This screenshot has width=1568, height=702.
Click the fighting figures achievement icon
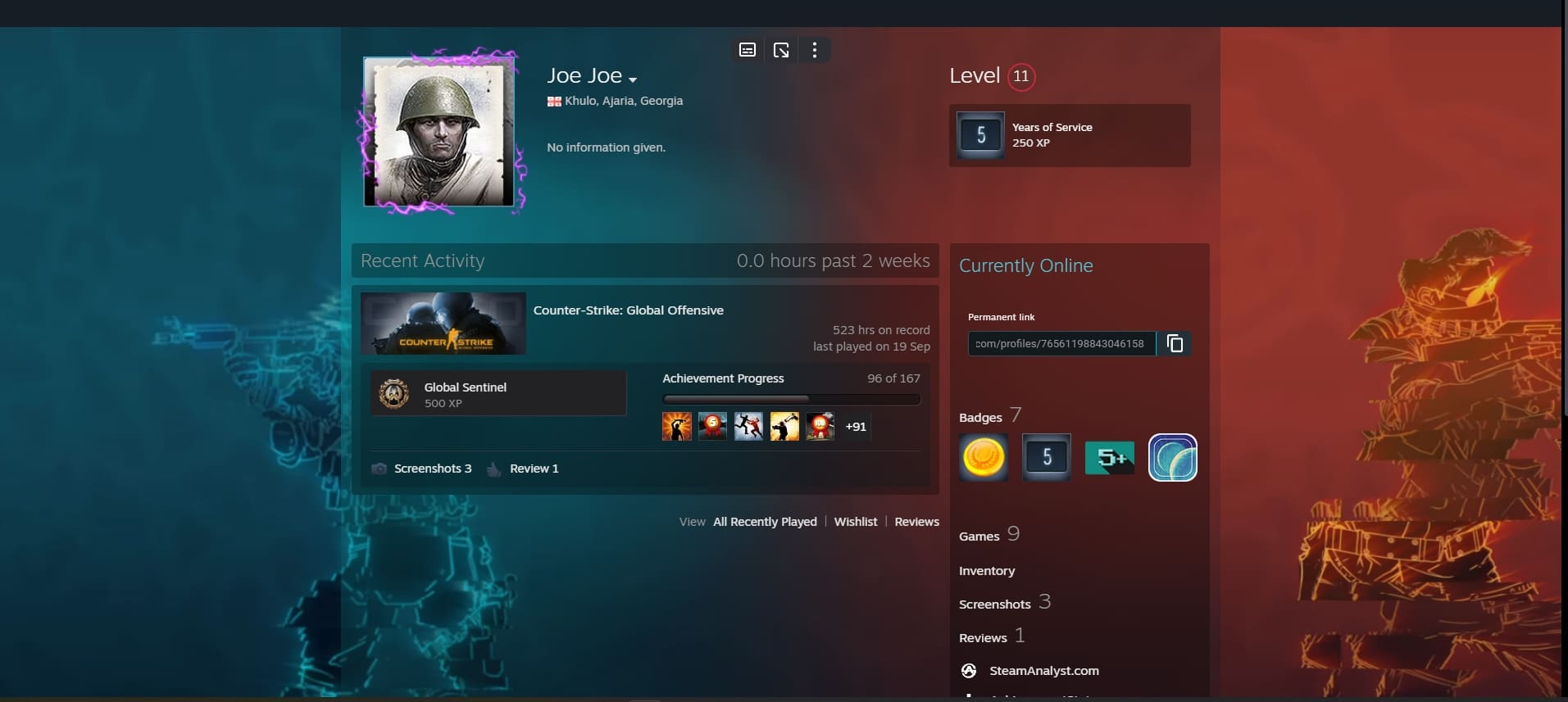tap(748, 426)
